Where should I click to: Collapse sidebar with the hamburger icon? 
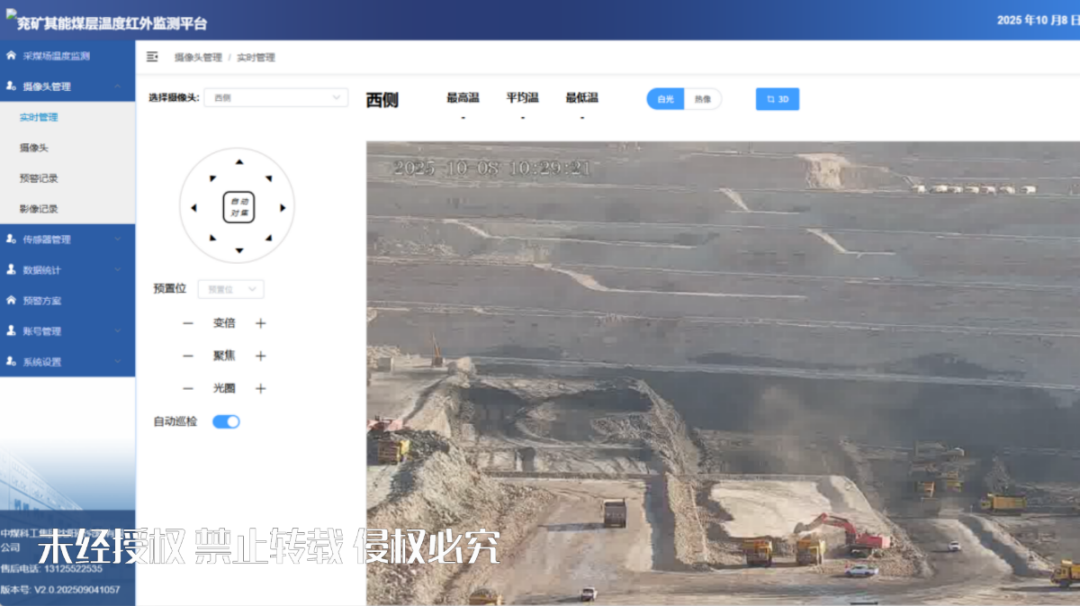click(x=152, y=57)
